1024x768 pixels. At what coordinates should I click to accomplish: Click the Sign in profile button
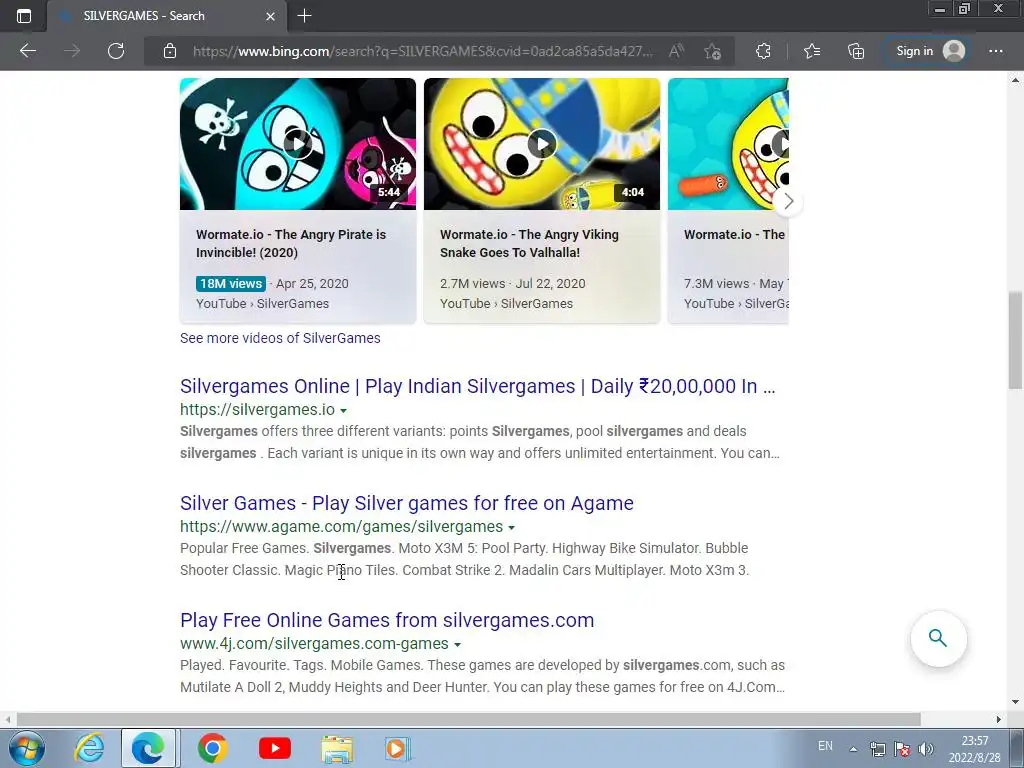tap(931, 51)
